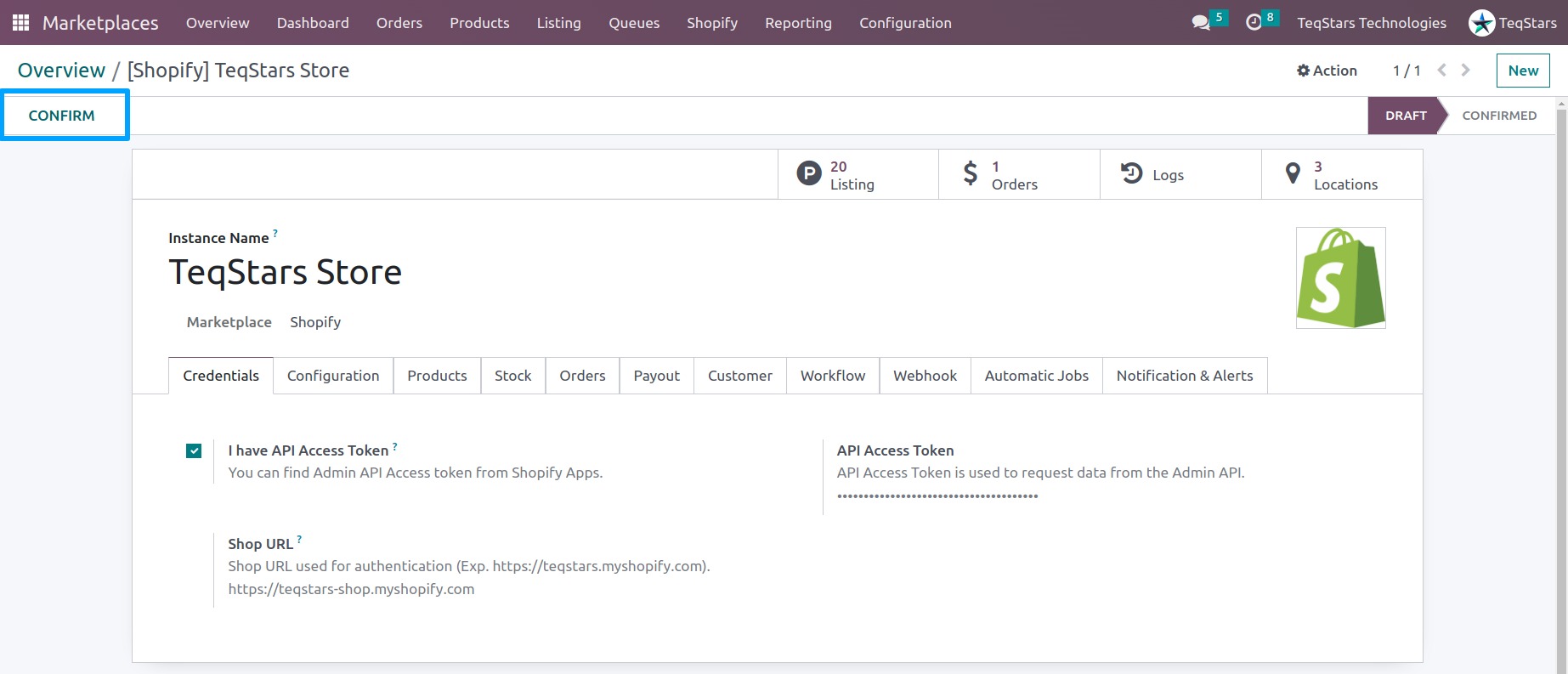The width and height of the screenshot is (1568, 674).
Task: Click the Logs history icon
Action: tap(1131, 173)
